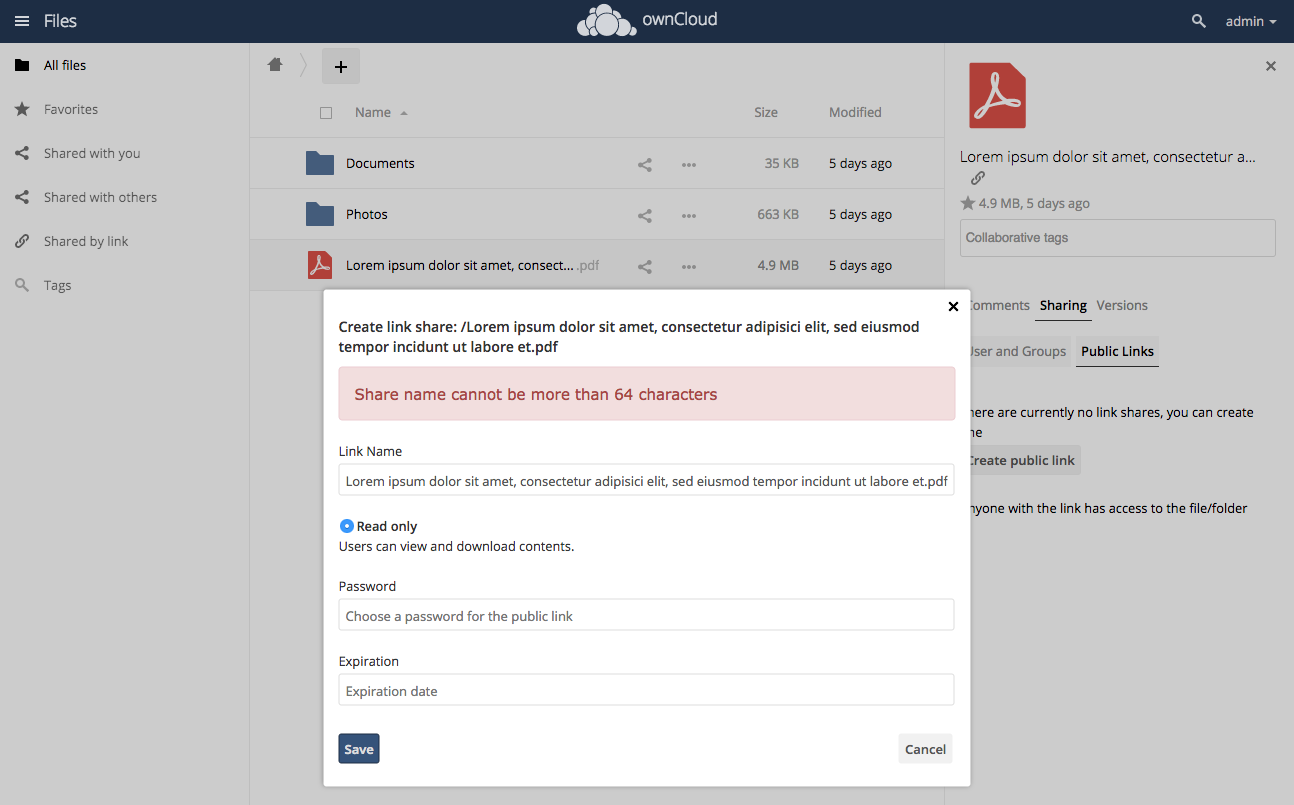Cancel the link share dialog
Screen dimensions: 1294x805
pos(925,749)
